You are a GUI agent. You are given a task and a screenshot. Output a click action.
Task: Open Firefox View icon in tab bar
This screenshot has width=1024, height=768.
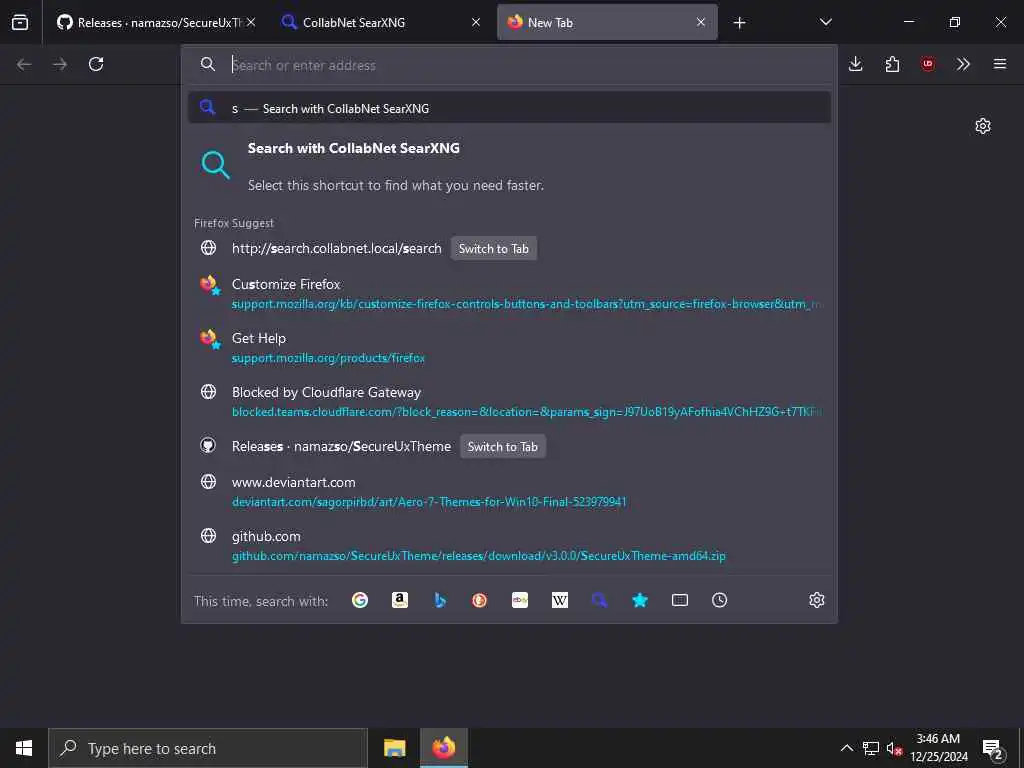point(20,22)
